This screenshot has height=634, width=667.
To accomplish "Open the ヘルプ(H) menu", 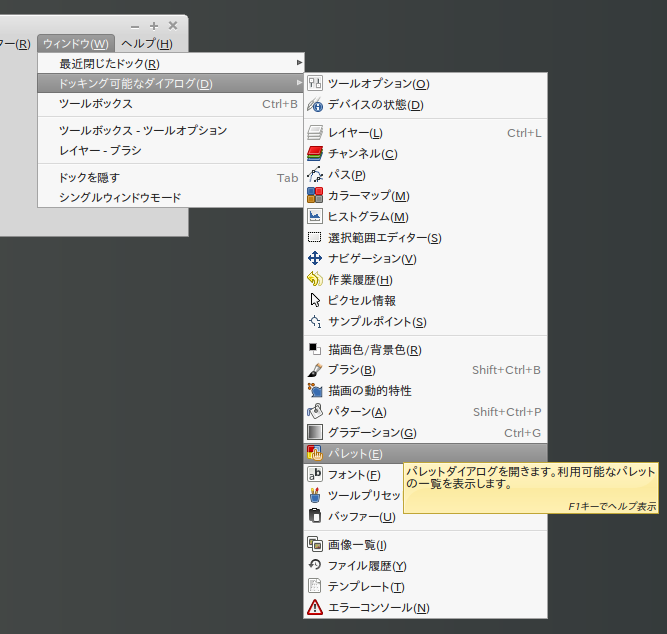I will [x=147, y=44].
